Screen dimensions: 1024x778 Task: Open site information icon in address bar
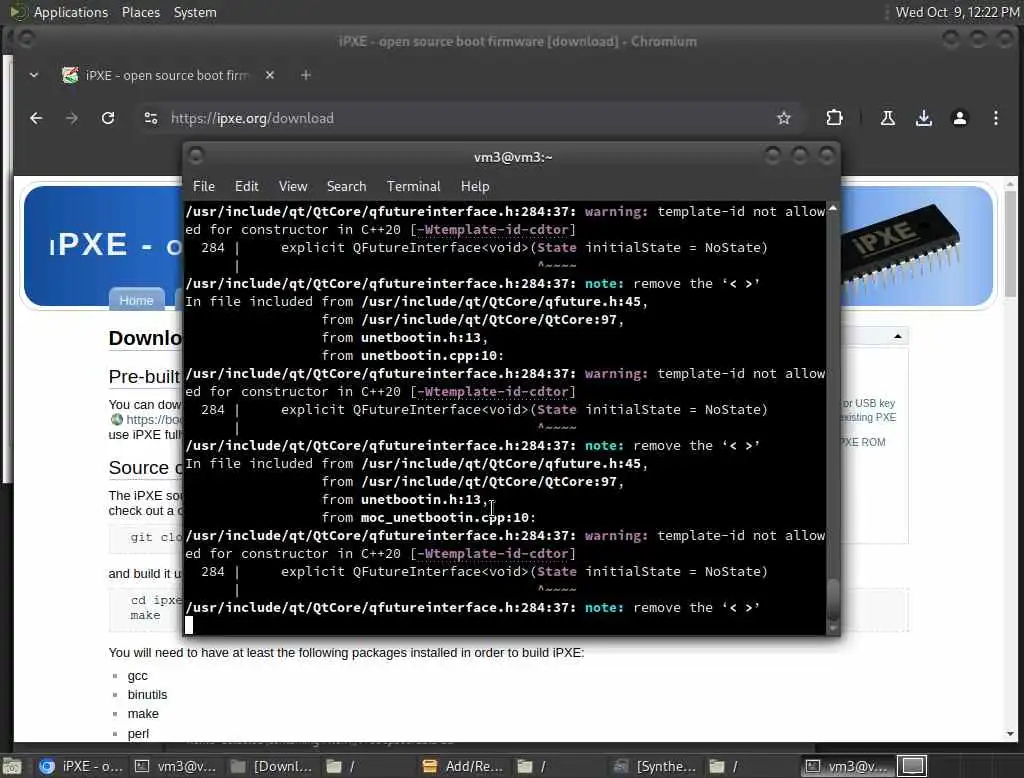151,118
